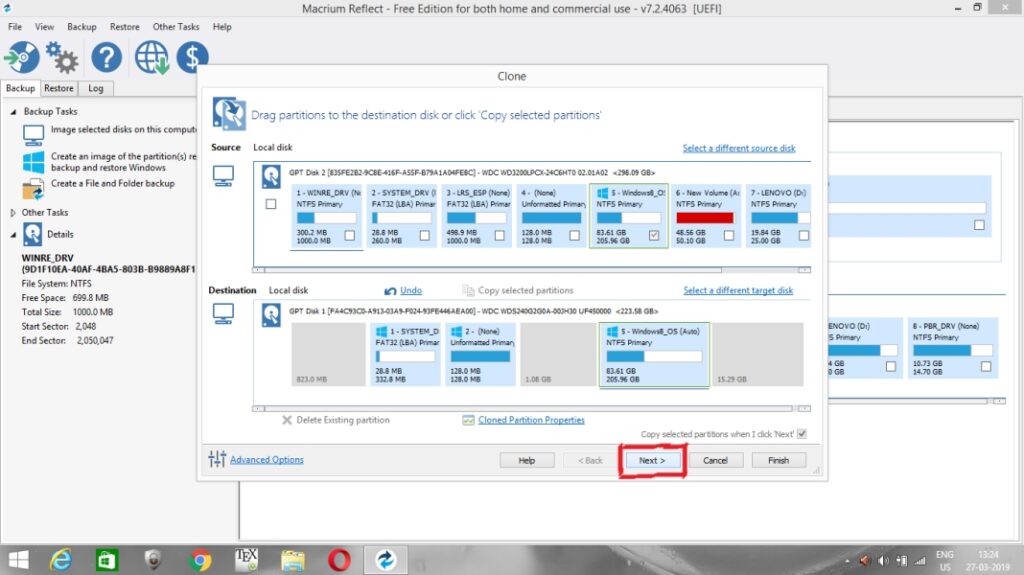The height and width of the screenshot is (575, 1024).
Task: Select the source computer monitor icon
Action: click(223, 176)
